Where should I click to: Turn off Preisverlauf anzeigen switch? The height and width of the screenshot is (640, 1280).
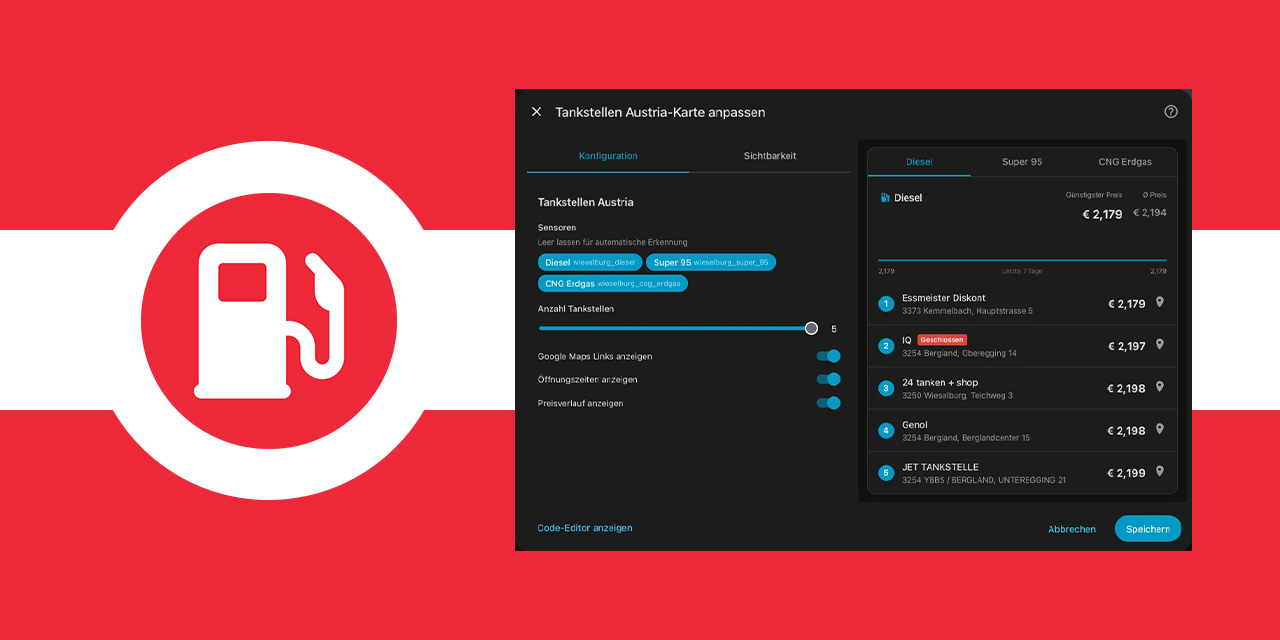(828, 403)
